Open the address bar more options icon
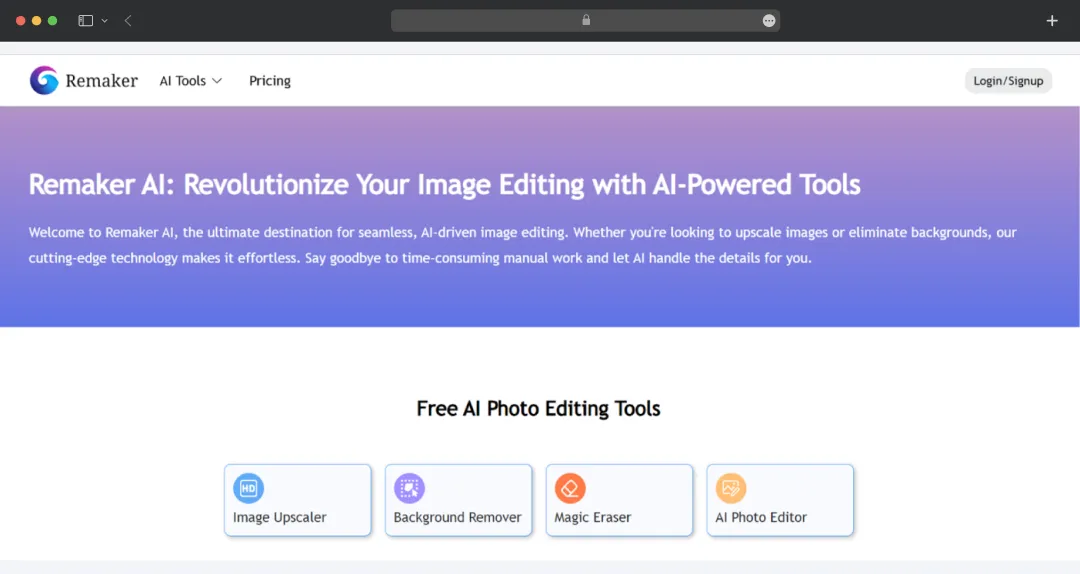The width and height of the screenshot is (1080, 574). tap(769, 21)
